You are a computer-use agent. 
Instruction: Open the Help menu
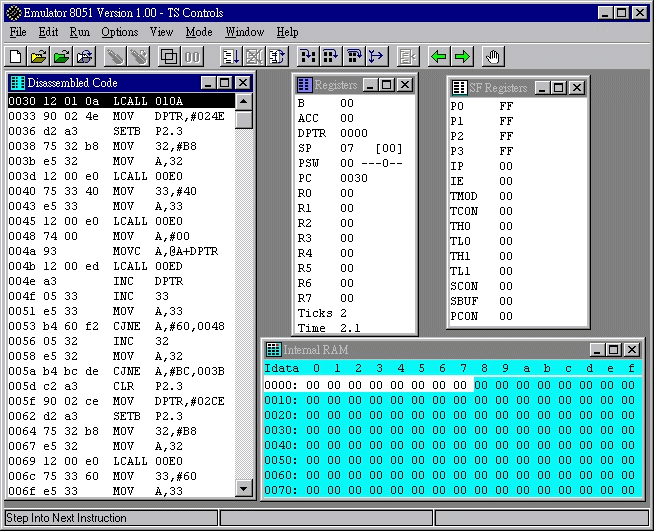click(x=287, y=32)
